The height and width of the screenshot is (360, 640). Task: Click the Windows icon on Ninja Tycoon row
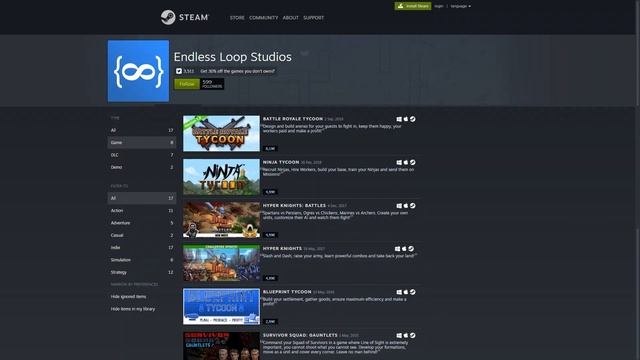pyautogui.click(x=399, y=162)
